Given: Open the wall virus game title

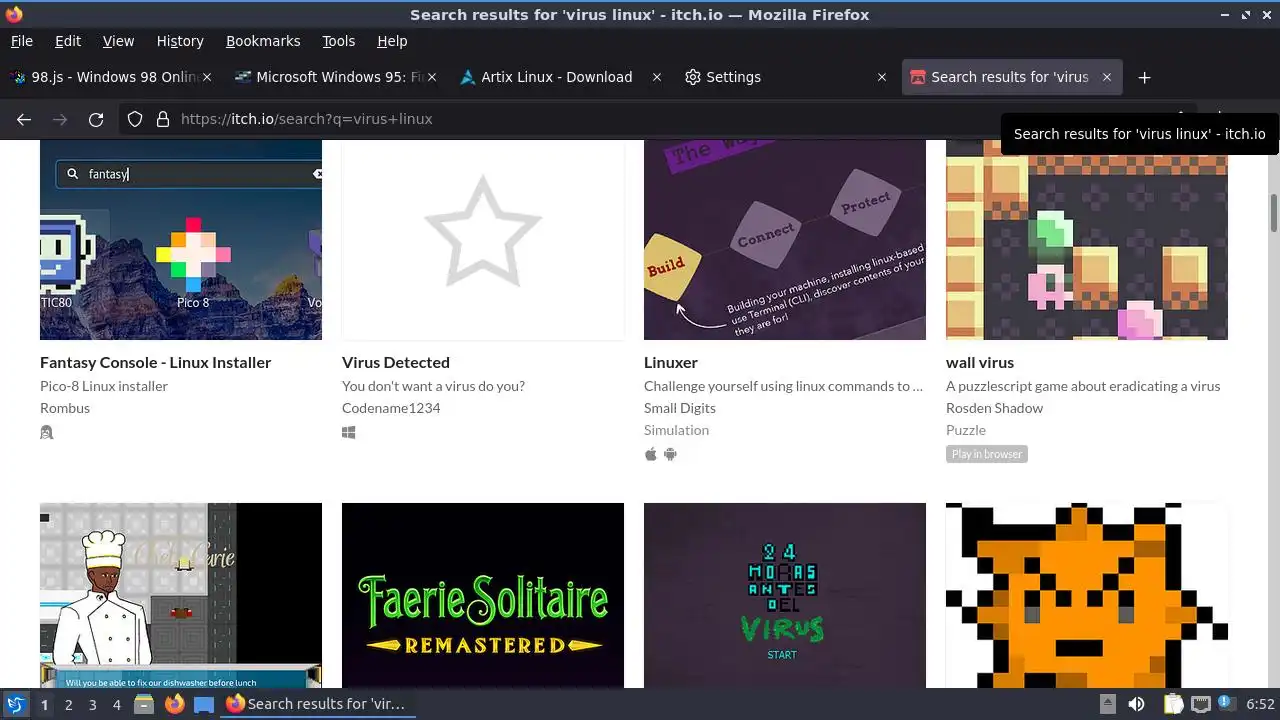Looking at the screenshot, I should [x=980, y=362].
